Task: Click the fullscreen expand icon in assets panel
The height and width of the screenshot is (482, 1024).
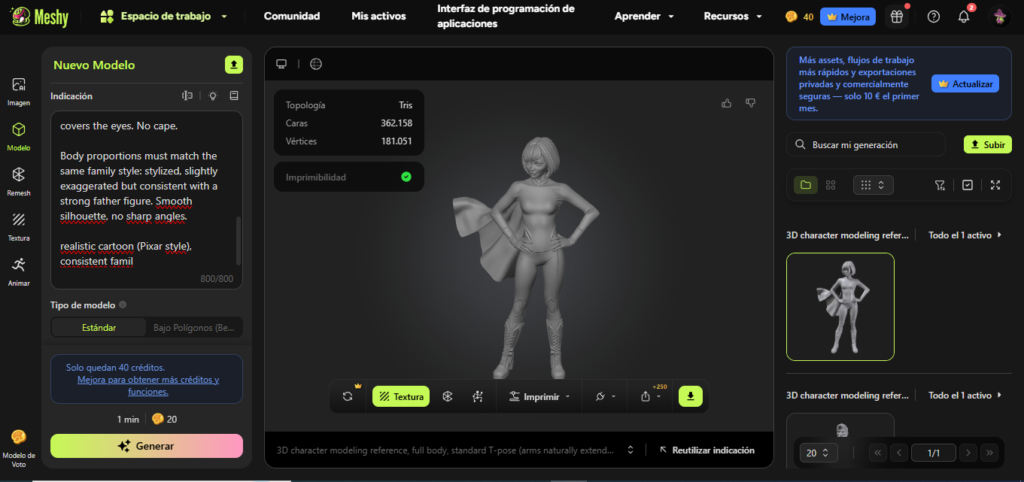Action: (x=995, y=185)
